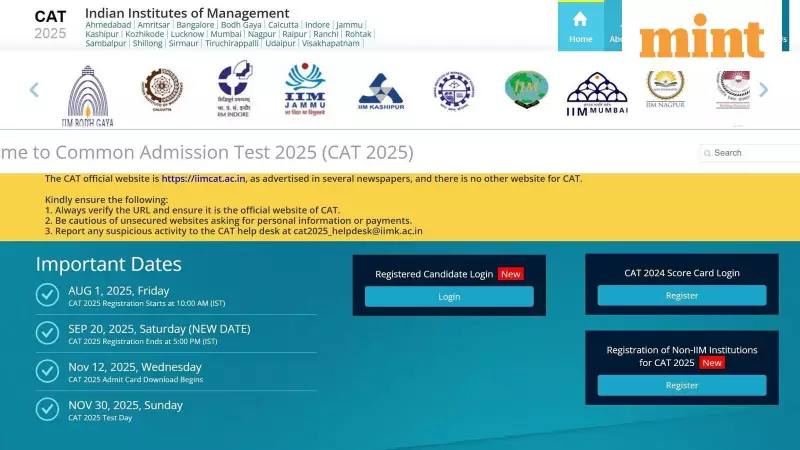Viewport: 800px width, 450px height.
Task: Open the round blue emblem after IIM Kashipur
Action: (x=454, y=91)
